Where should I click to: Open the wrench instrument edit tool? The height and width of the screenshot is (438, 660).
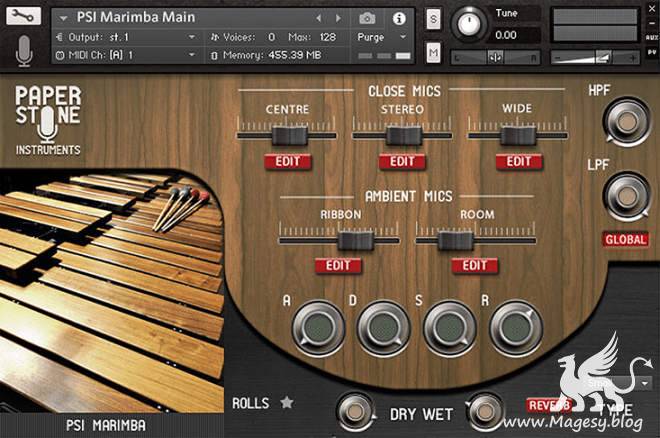[x=23, y=16]
